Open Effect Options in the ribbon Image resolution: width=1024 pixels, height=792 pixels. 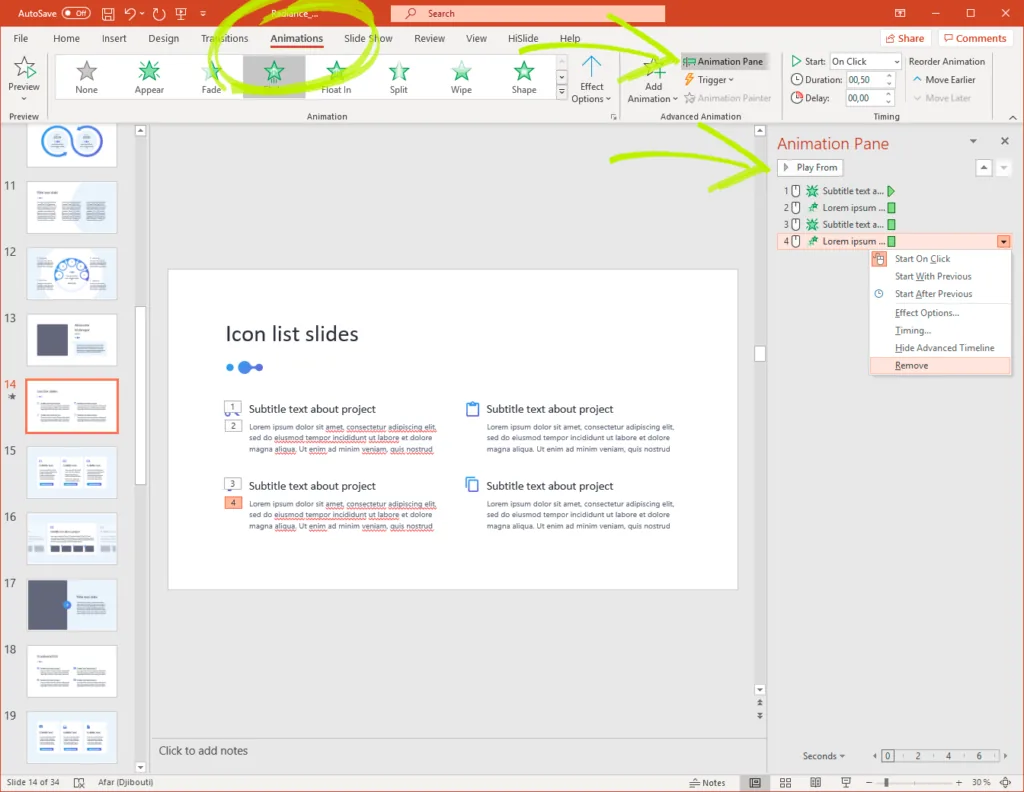[x=591, y=80]
